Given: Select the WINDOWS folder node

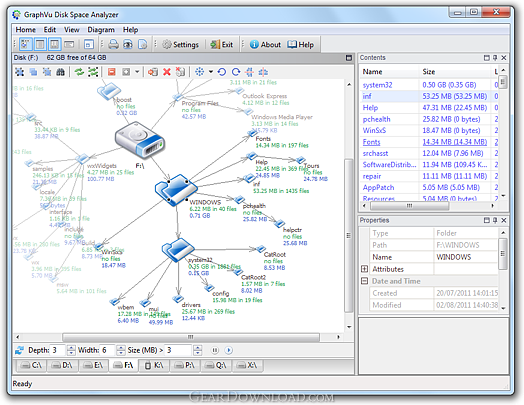Looking at the screenshot, I should [x=175, y=189].
